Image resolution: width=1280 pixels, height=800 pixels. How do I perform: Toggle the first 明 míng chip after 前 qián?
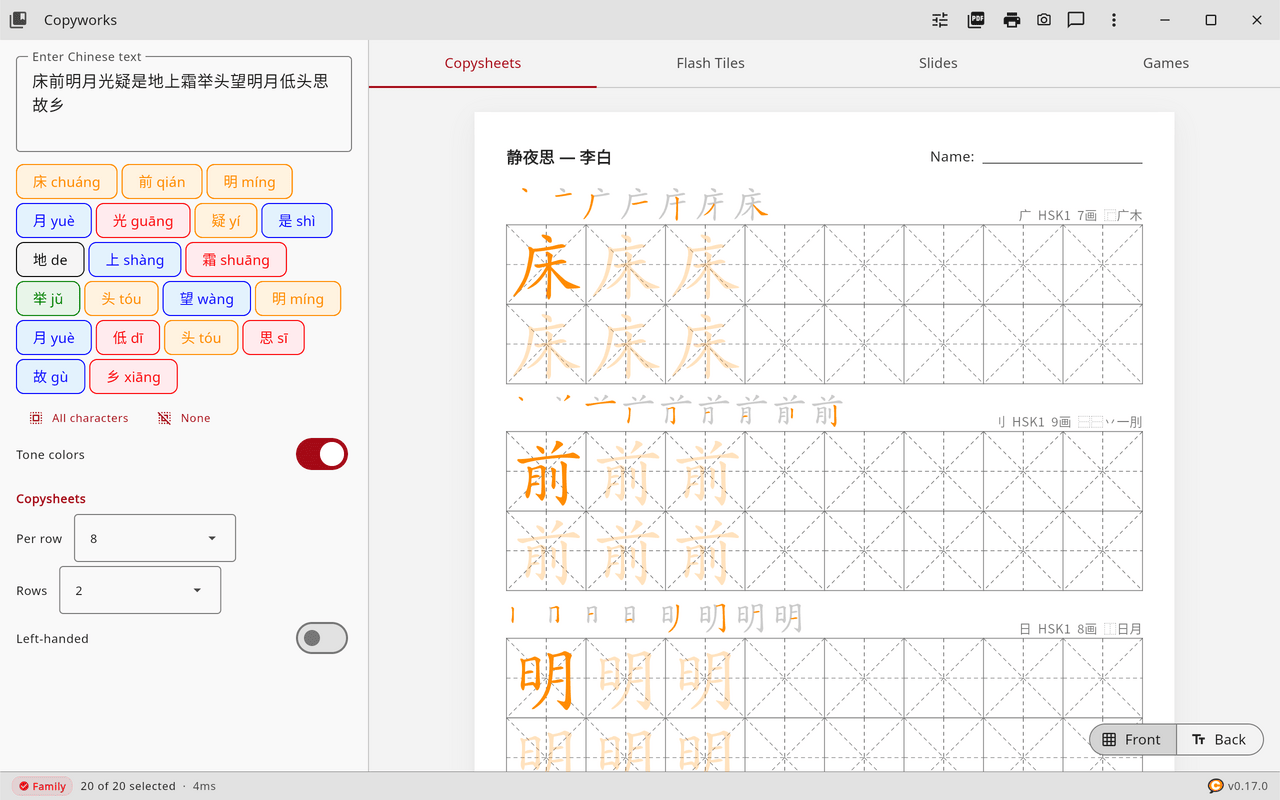point(250,182)
